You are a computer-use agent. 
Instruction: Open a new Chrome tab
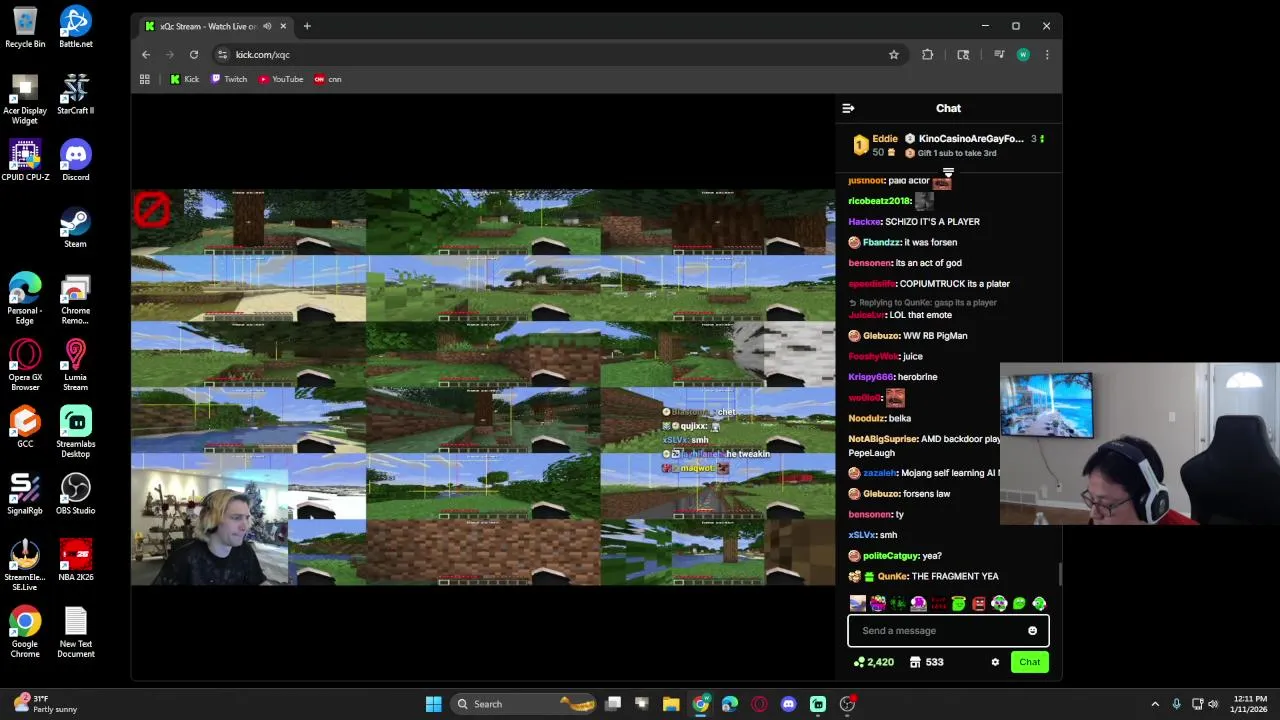[x=307, y=26]
